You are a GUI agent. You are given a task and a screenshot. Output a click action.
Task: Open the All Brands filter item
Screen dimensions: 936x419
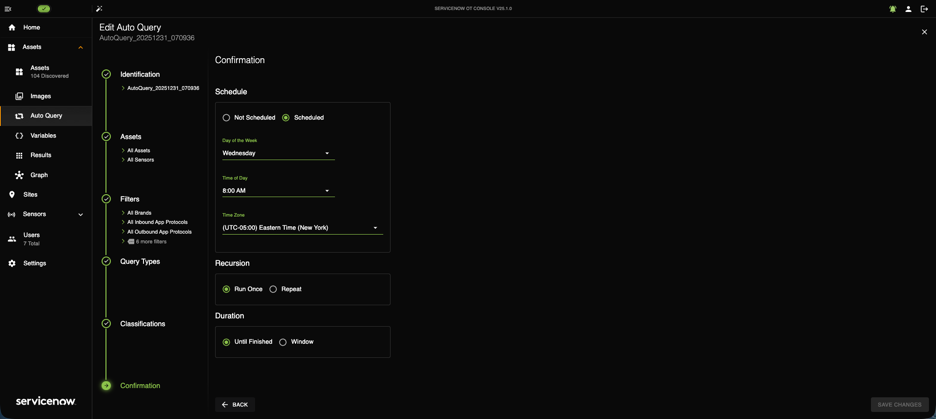[136, 212]
